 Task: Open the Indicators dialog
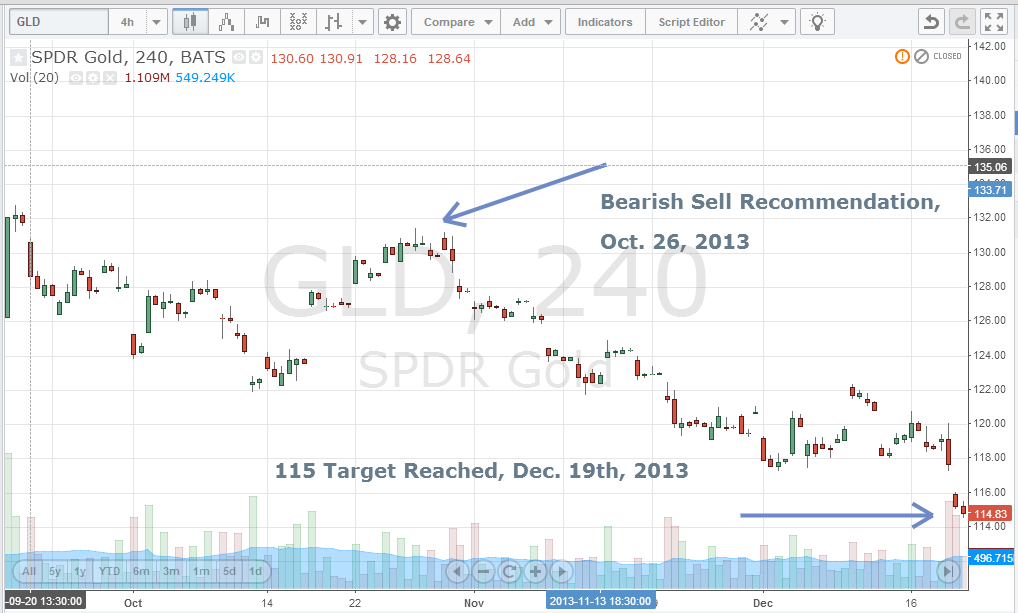point(605,22)
